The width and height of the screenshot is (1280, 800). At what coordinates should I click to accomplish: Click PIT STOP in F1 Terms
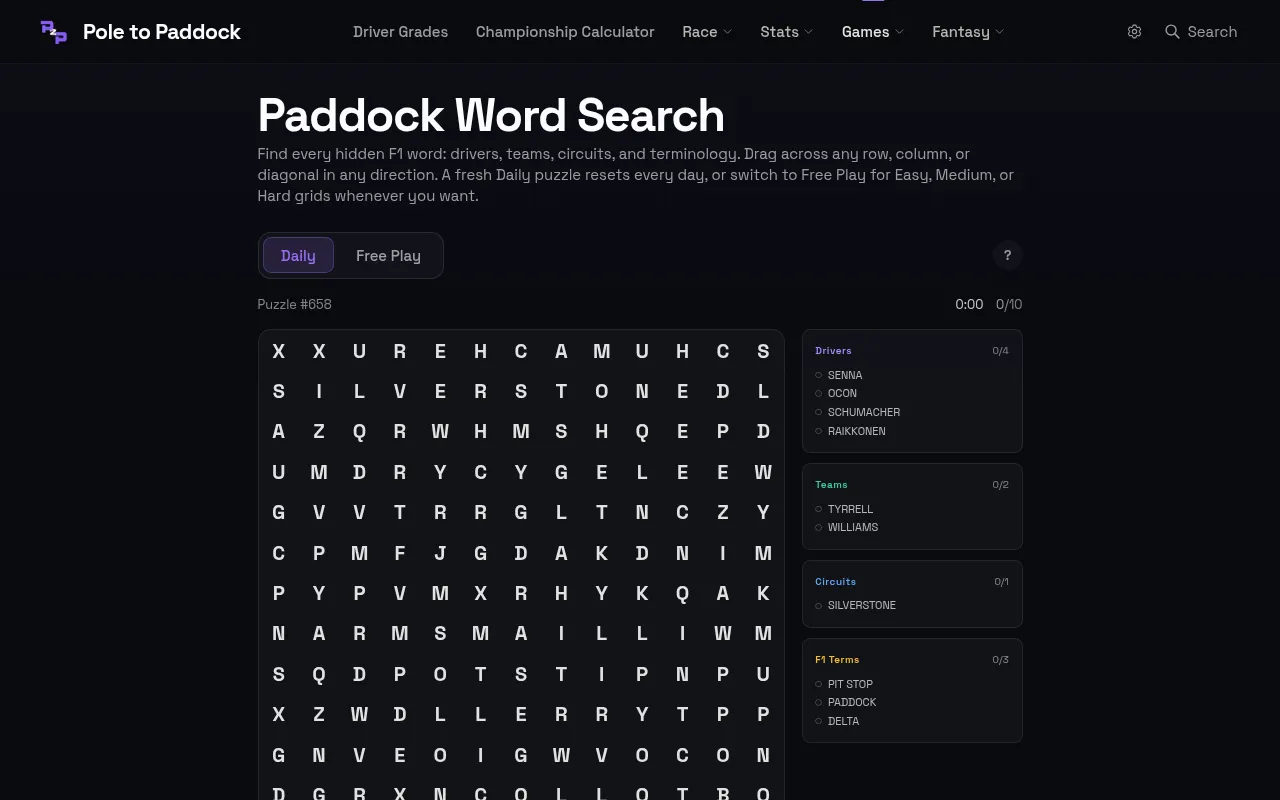point(850,684)
